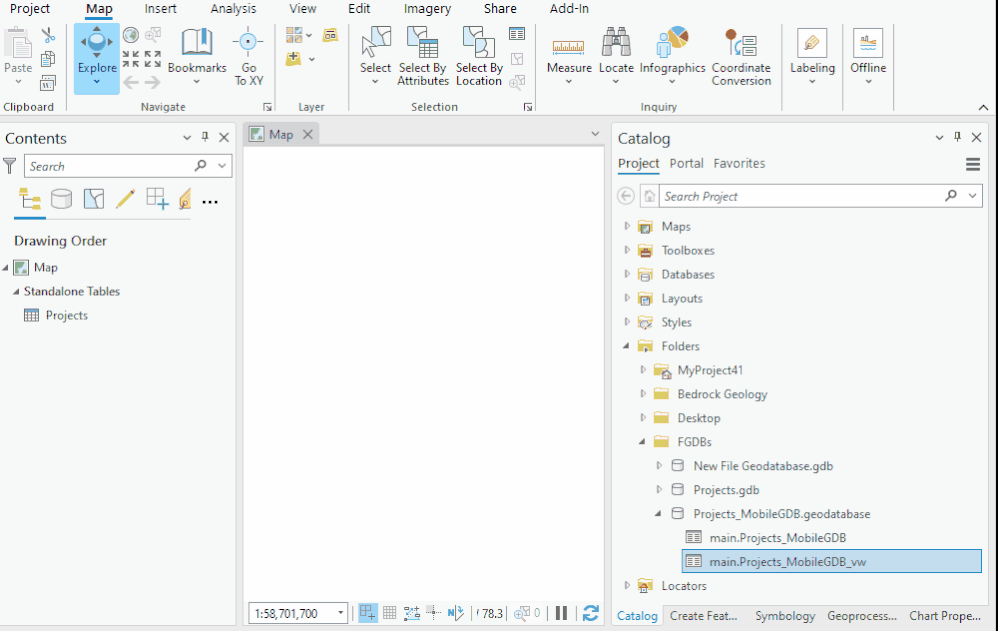Screen dimensions: 998x631
Task: Collapse Standalone Tables group
Action: coord(16,292)
